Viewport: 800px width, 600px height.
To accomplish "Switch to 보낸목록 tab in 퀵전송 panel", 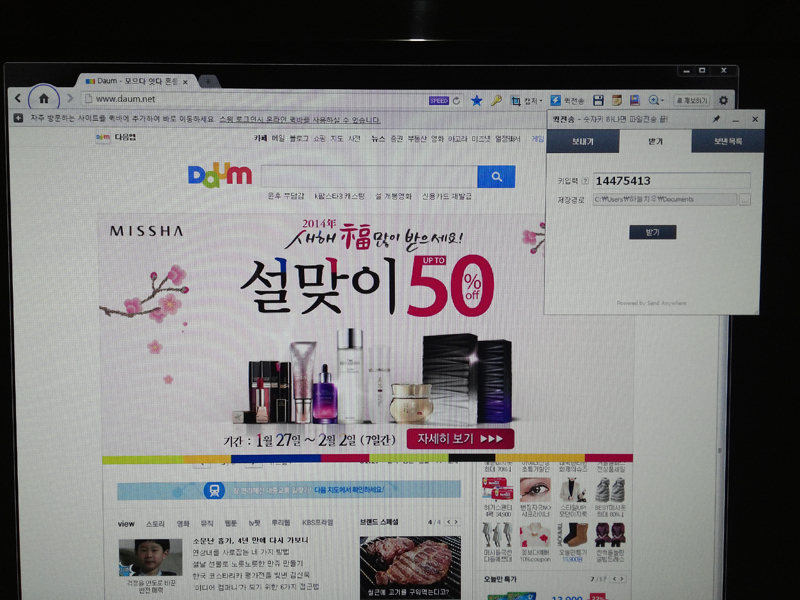I will (x=728, y=141).
